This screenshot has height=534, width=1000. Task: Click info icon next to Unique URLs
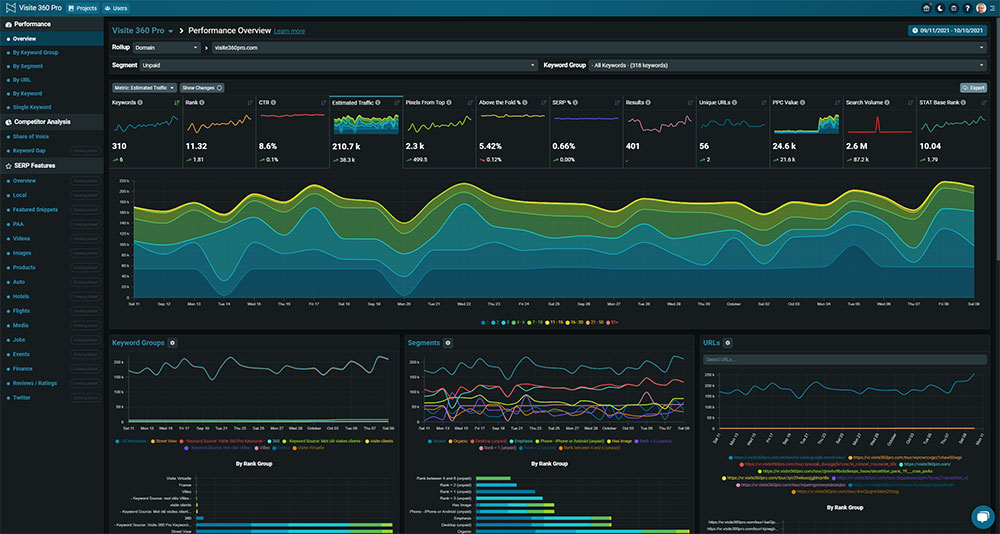pyautogui.click(x=737, y=102)
